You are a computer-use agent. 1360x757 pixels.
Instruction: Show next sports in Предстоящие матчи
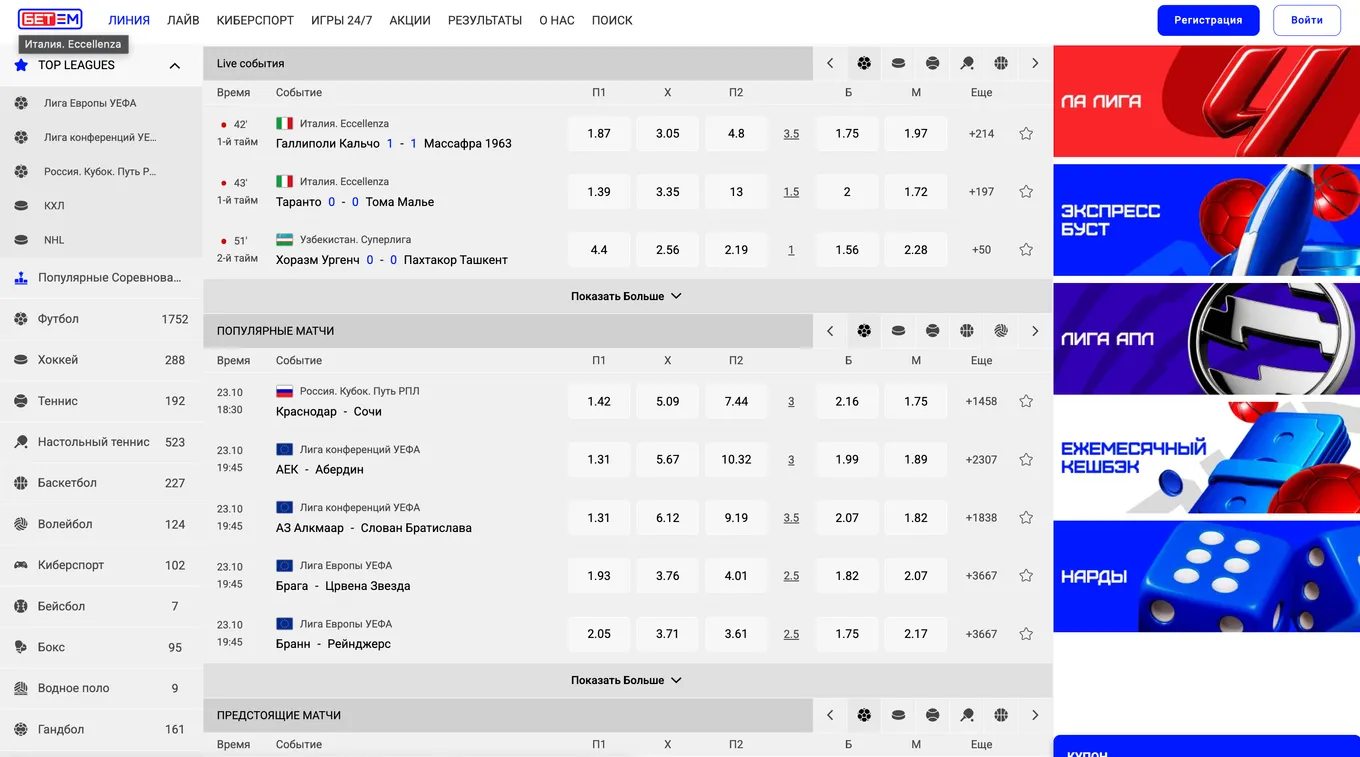click(x=1035, y=715)
